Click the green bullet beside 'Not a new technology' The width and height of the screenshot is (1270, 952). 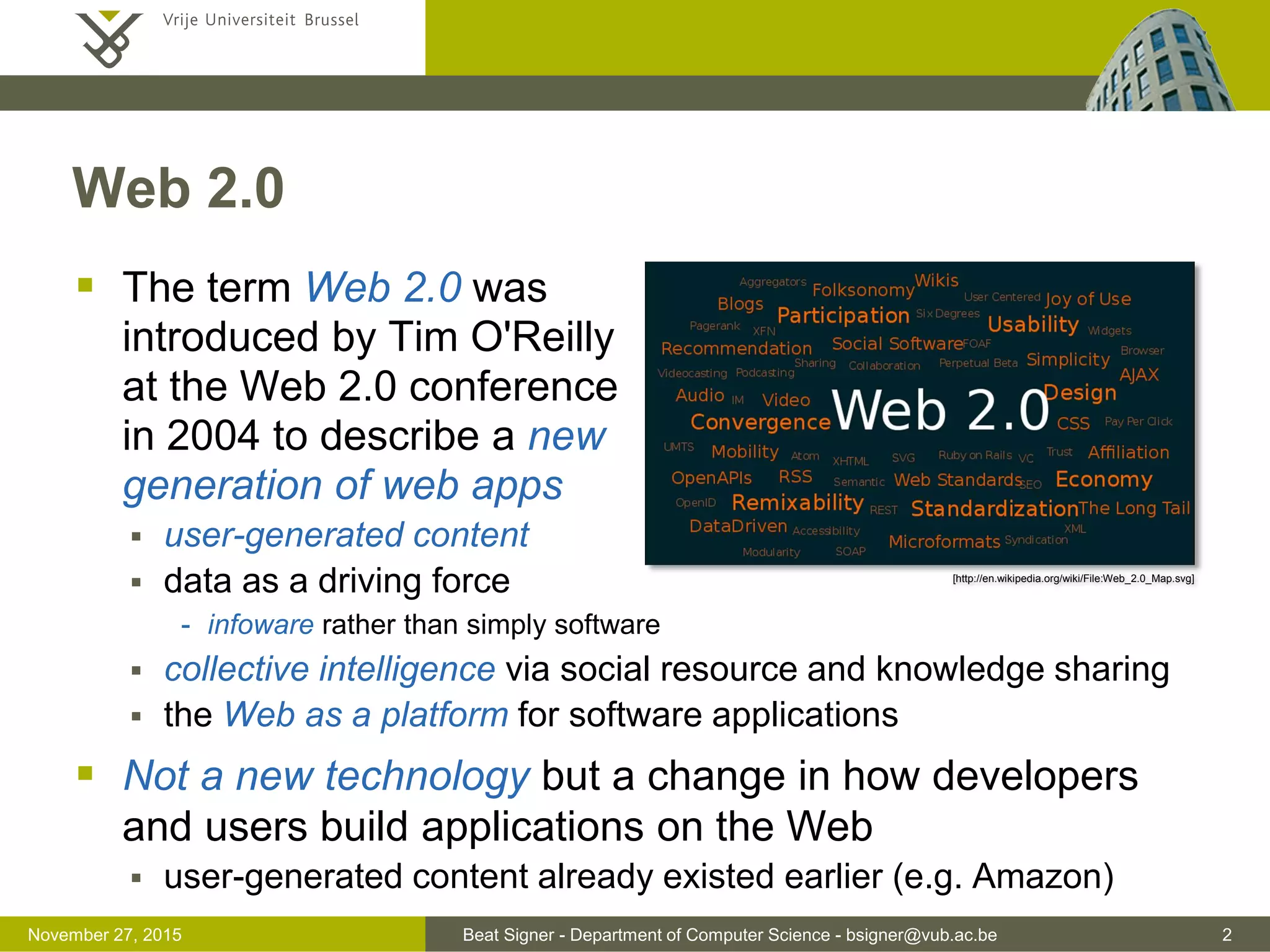[x=85, y=773]
